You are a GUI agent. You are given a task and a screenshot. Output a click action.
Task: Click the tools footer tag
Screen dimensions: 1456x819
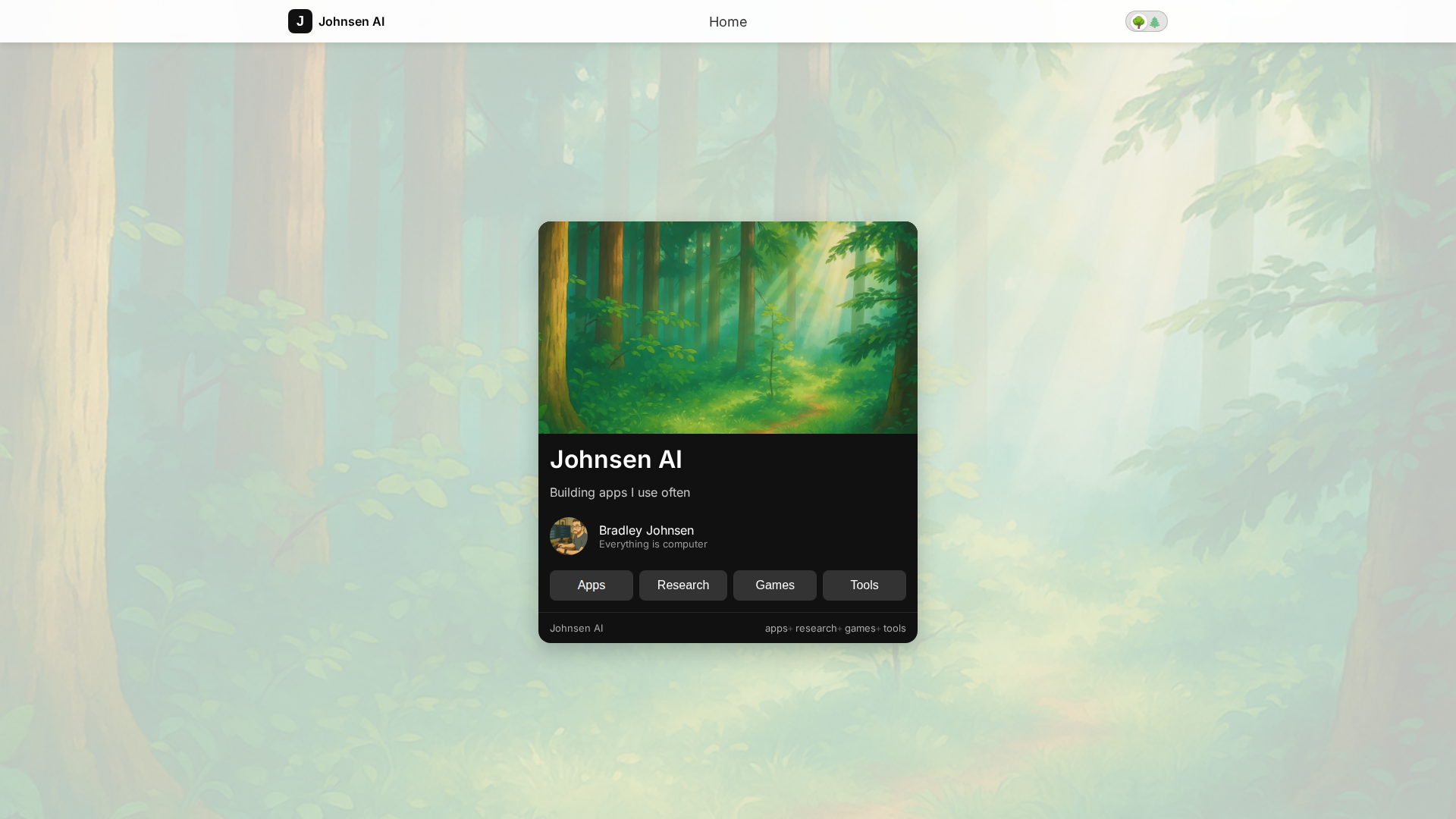[895, 628]
